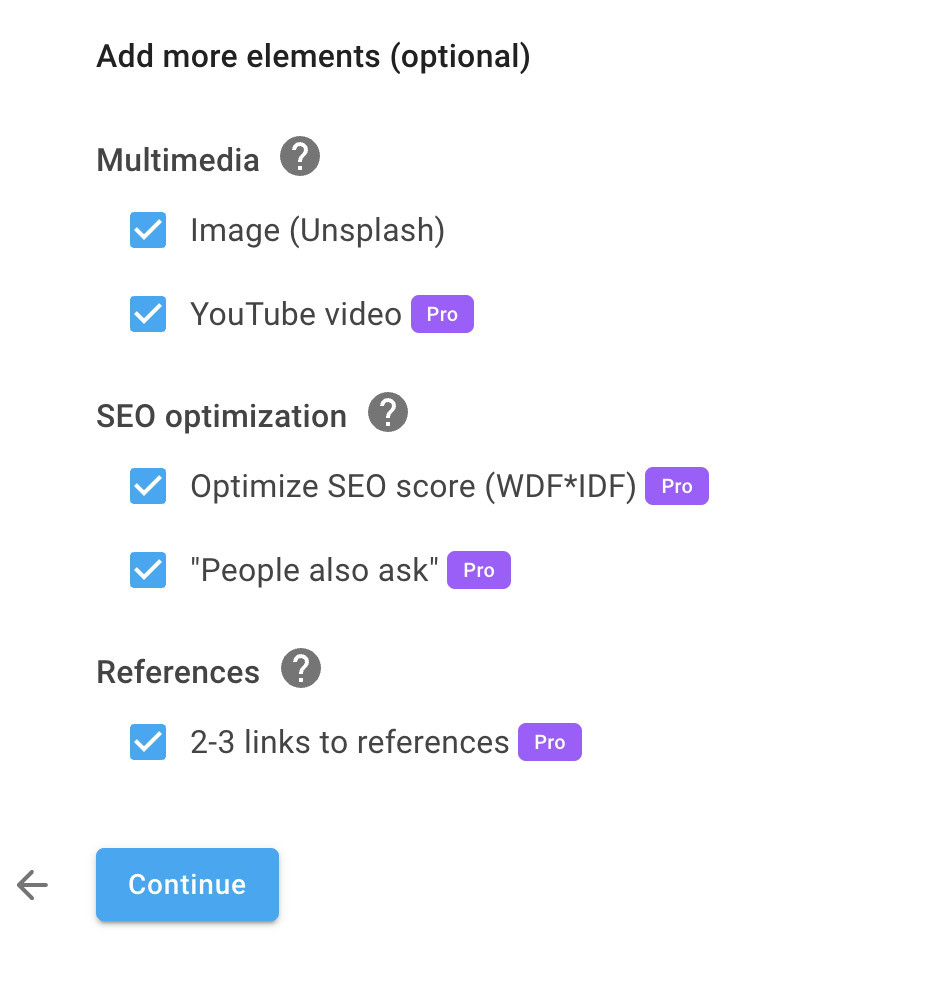Click the Pro badge next to YouTube video
The height and width of the screenshot is (1006, 930).
[x=442, y=313]
